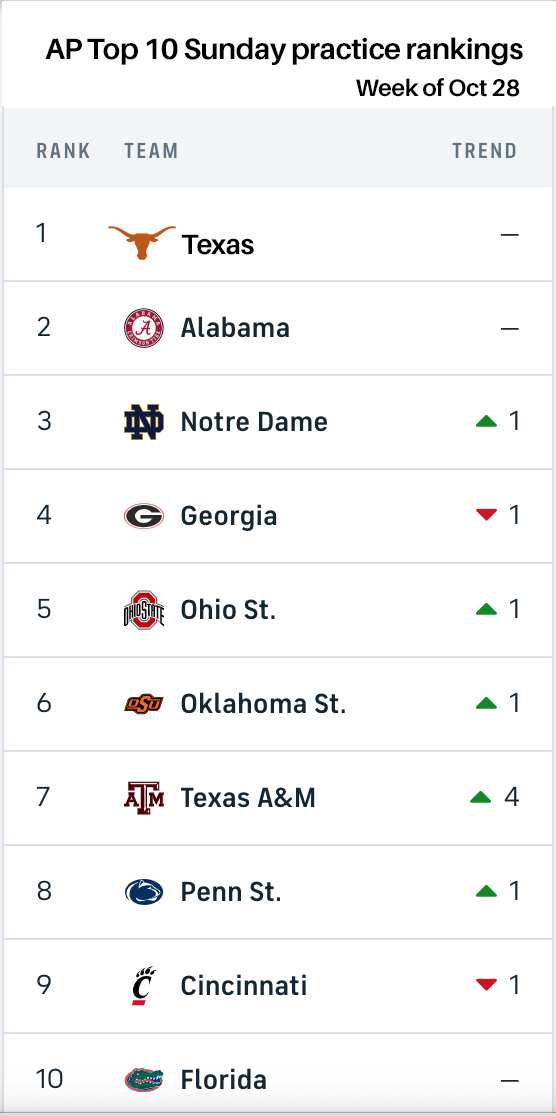Screen dimensions: 556x1116
Task: Click Texas A&M's green up-4 trend arrow
Action: click(481, 798)
